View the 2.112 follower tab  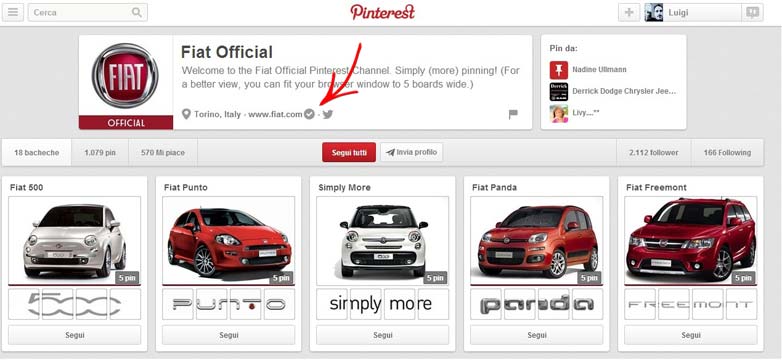[x=653, y=153]
